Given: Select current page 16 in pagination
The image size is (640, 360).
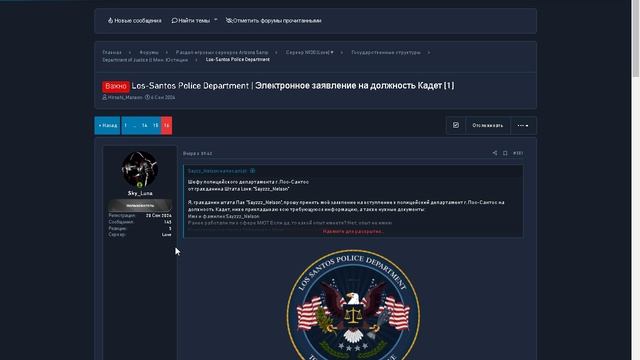Looking at the screenshot, I should point(167,125).
